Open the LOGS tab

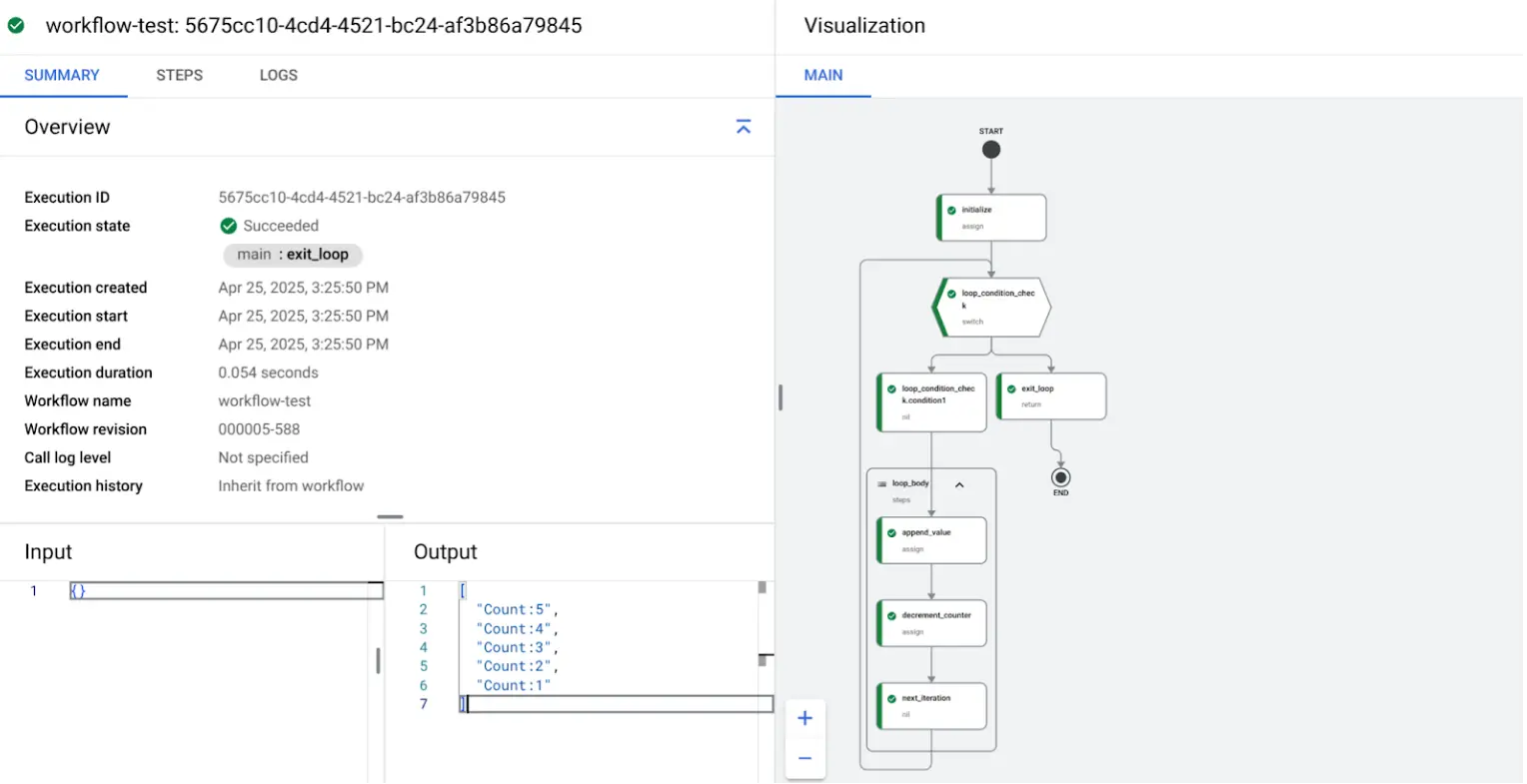pos(278,75)
